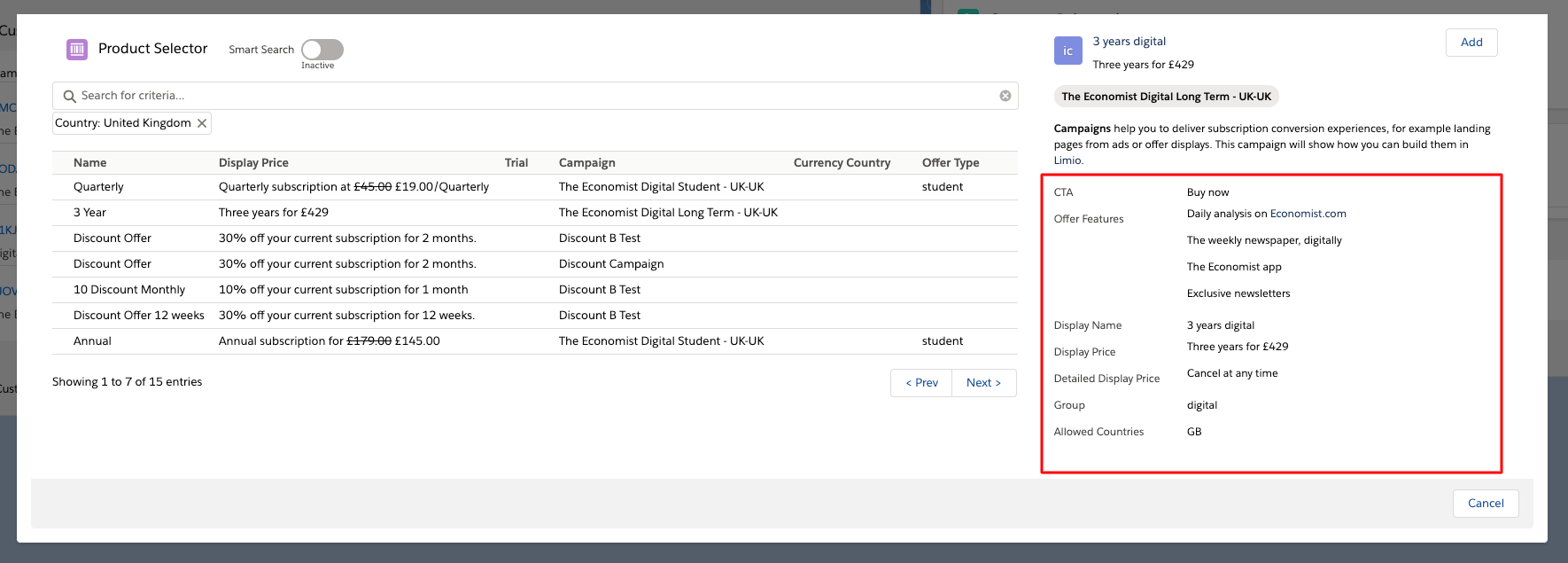Click the 'ic' product avatar icon
This screenshot has height=563, width=1568.
pyautogui.click(x=1068, y=51)
